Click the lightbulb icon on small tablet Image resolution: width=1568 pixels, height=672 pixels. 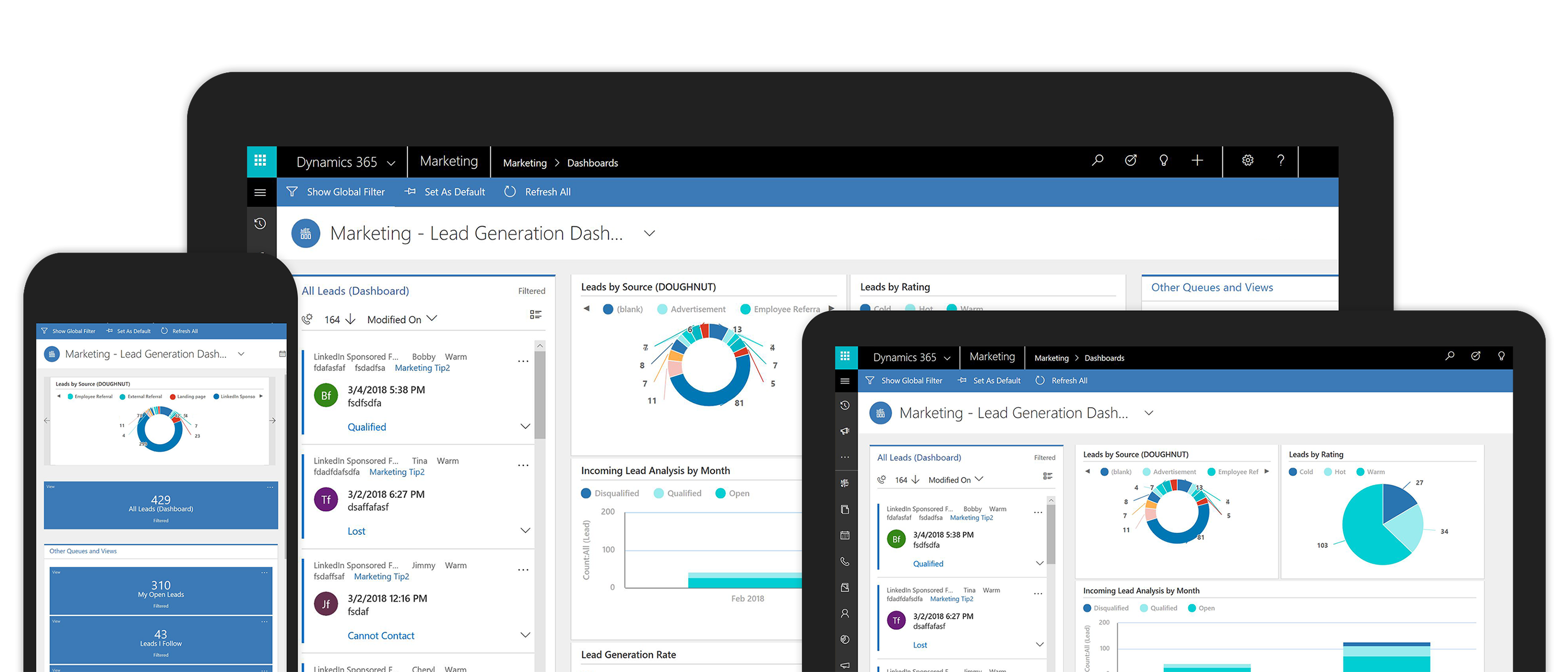pos(1501,356)
